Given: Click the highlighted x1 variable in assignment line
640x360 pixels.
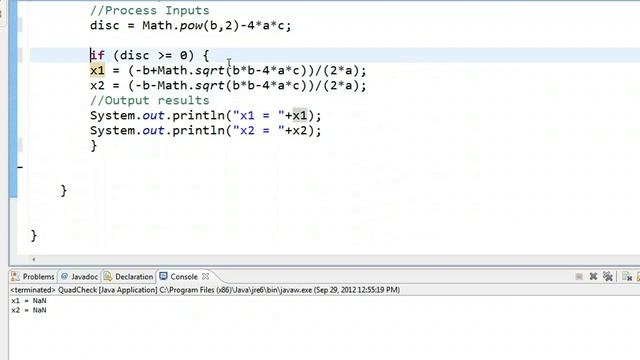Looking at the screenshot, I should pyautogui.click(x=97, y=70).
